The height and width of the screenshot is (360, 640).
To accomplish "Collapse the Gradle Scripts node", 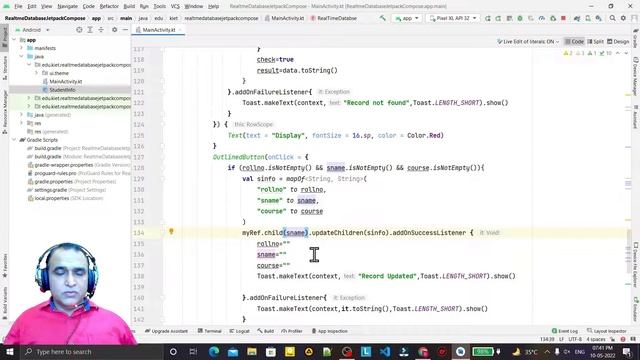I will click(14, 140).
